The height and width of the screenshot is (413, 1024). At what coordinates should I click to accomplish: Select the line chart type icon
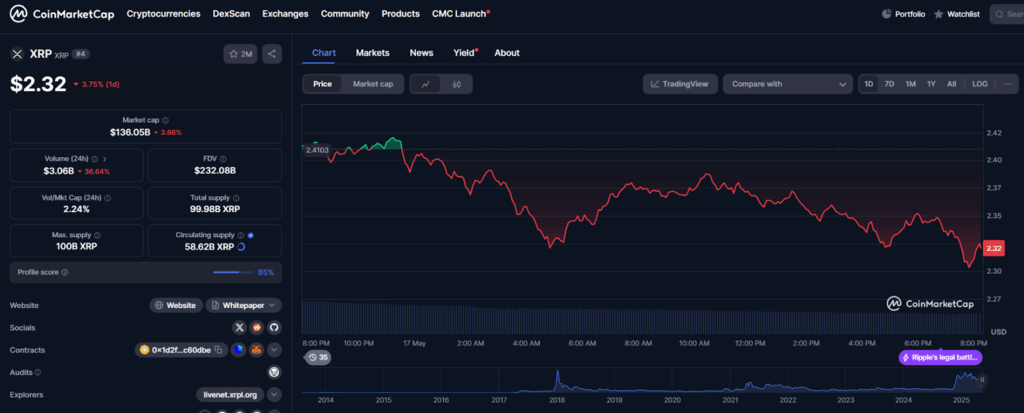(426, 84)
